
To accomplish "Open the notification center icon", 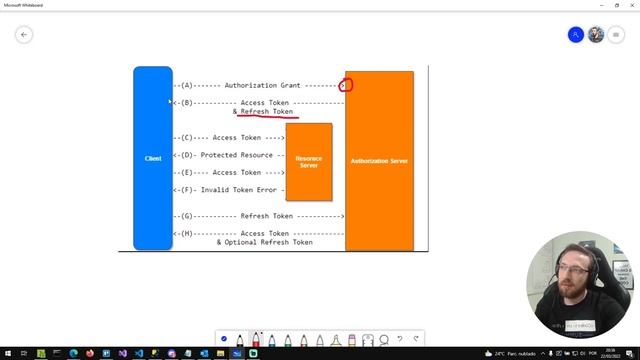I will [x=630, y=353].
